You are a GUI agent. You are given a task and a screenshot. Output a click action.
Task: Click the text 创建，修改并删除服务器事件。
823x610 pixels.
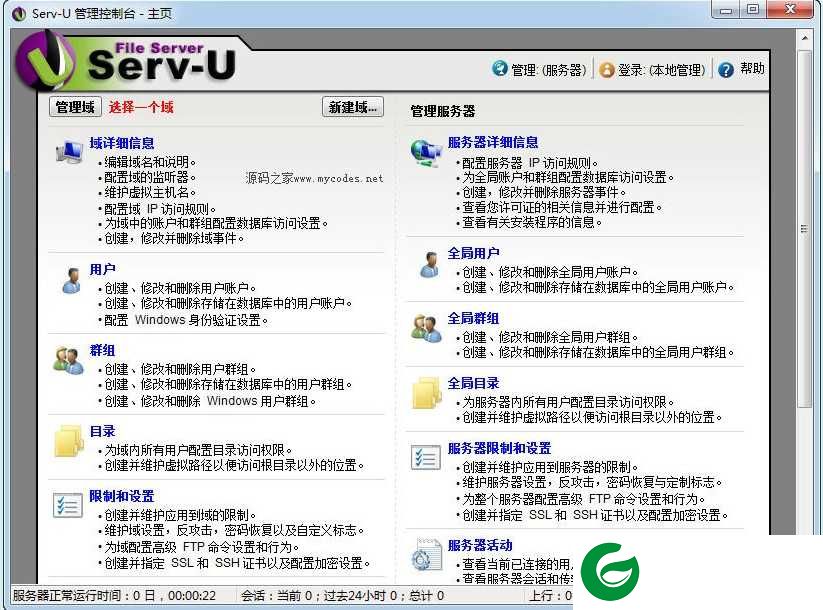[x=544, y=192]
